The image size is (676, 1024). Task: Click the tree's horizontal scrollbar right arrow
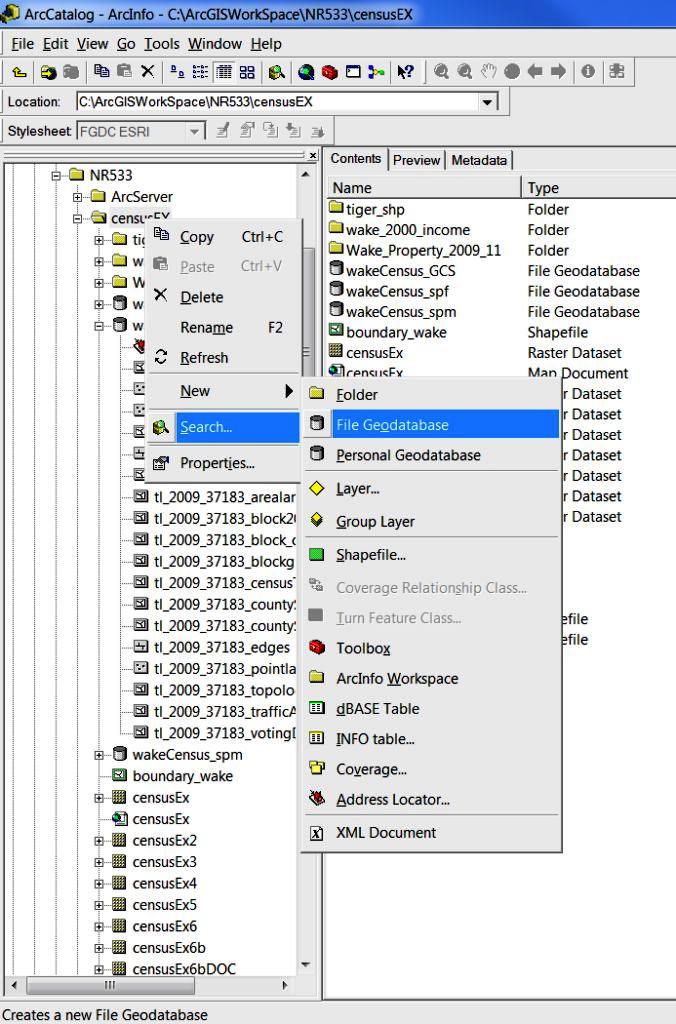(285, 985)
